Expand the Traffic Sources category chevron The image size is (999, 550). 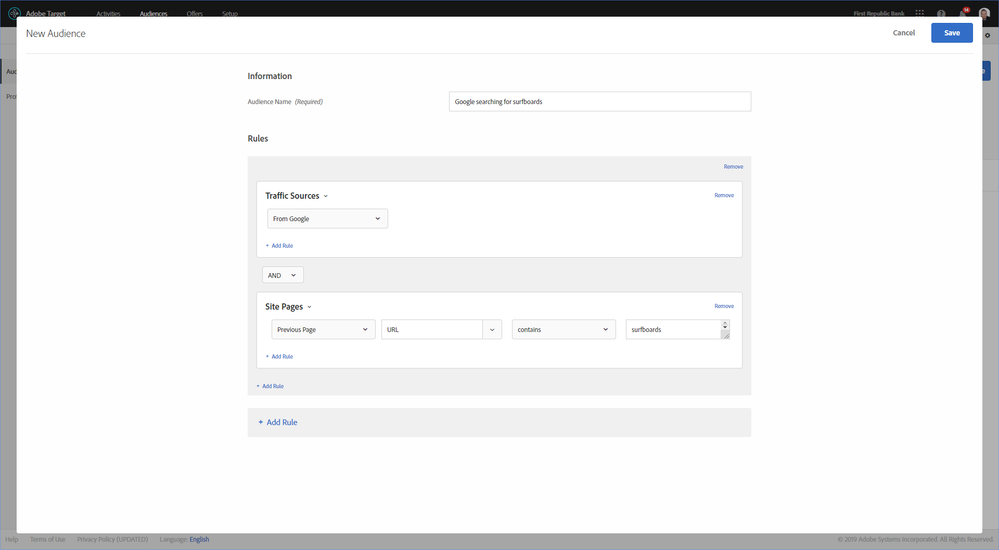(x=326, y=196)
